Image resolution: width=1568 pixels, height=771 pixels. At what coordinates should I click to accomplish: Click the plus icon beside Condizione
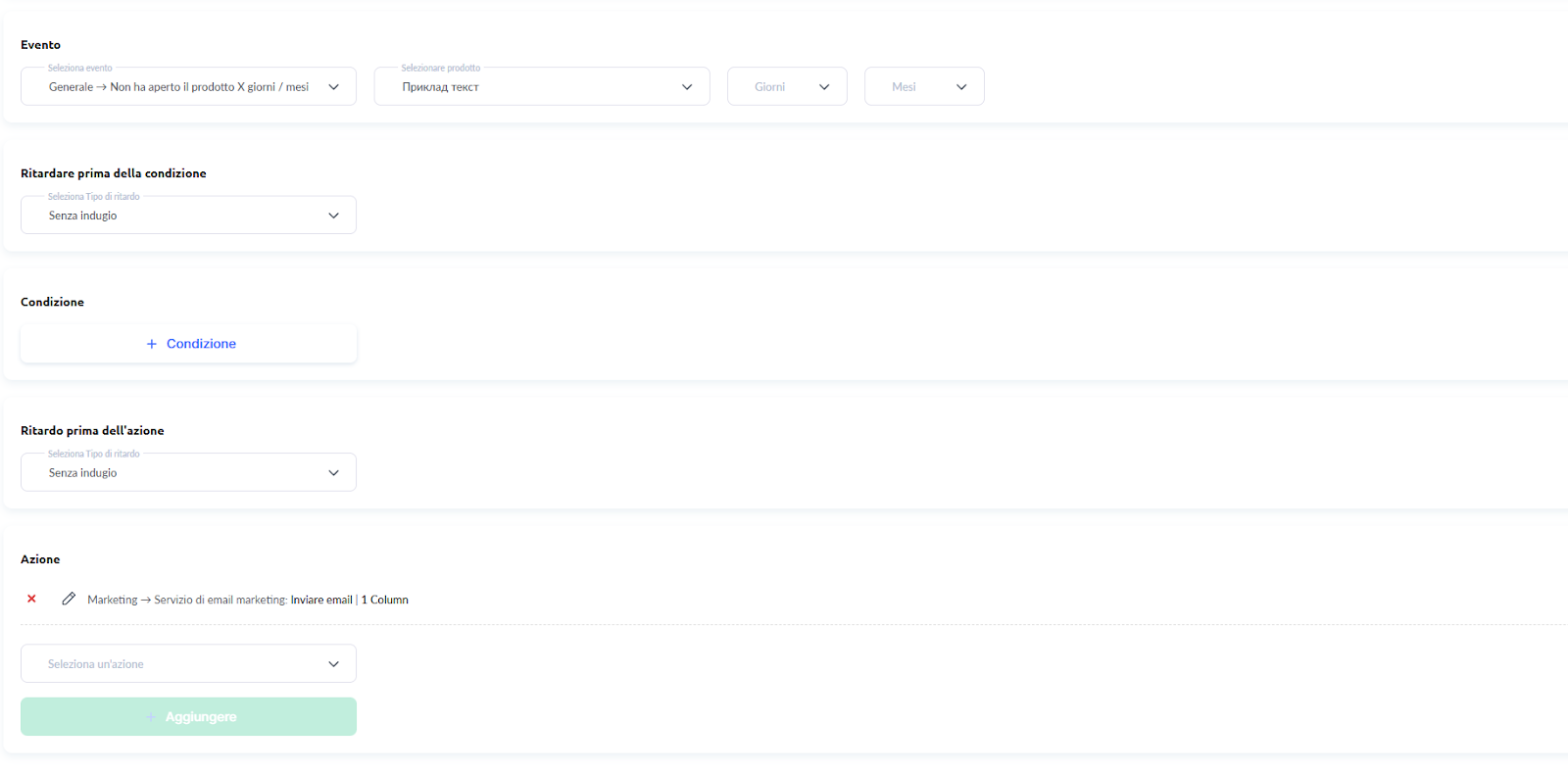(x=152, y=344)
